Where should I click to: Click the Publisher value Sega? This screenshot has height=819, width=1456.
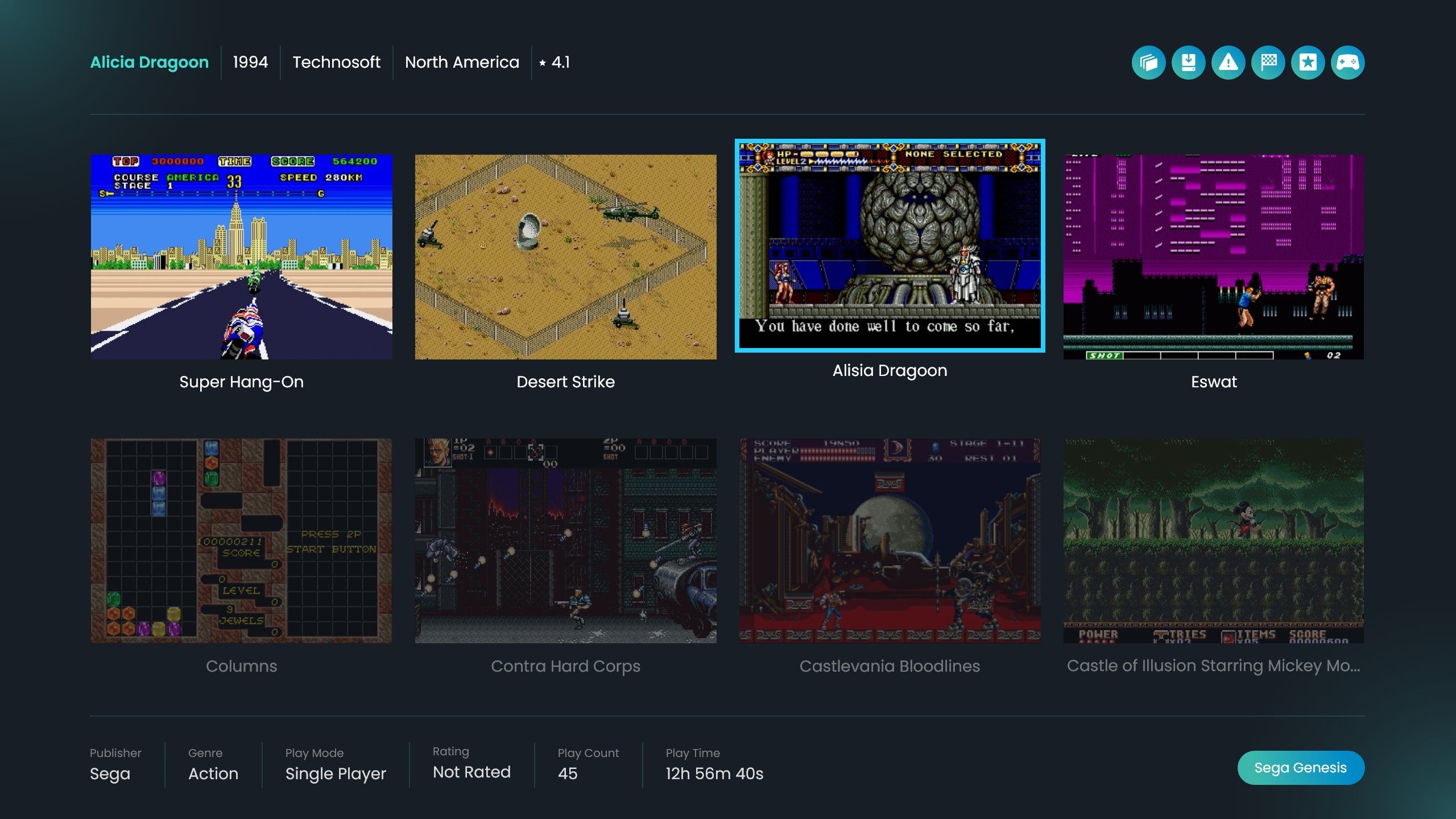[110, 773]
